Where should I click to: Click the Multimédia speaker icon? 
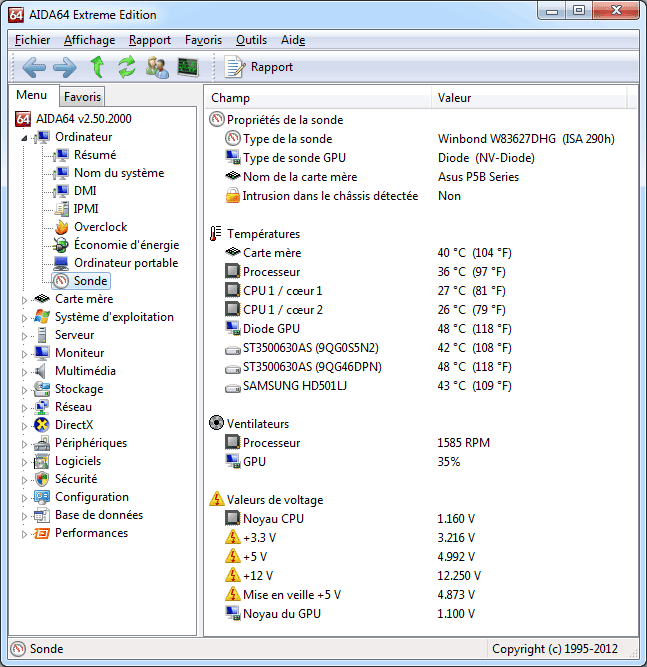click(41, 371)
